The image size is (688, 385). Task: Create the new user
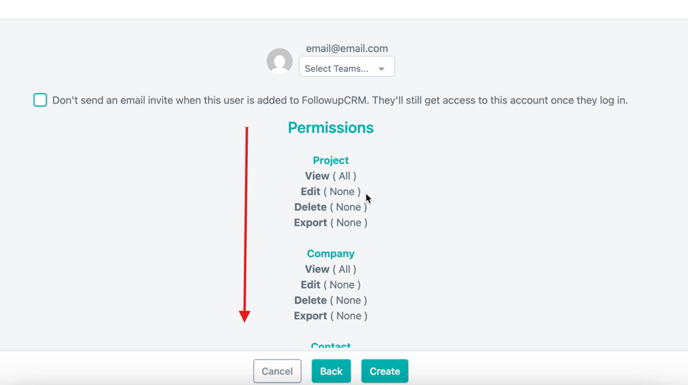pyautogui.click(x=384, y=371)
